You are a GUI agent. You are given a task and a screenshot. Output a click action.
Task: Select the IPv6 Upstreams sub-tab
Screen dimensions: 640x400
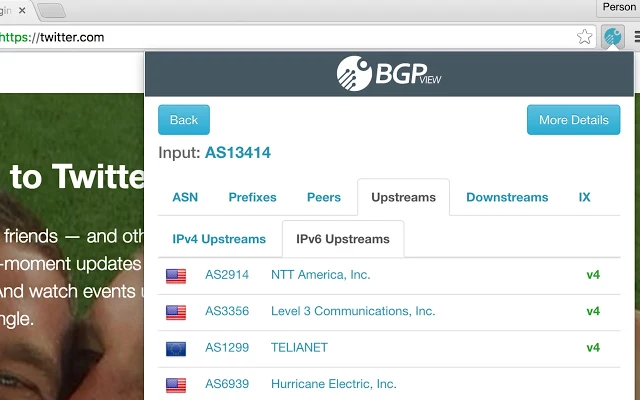point(343,239)
